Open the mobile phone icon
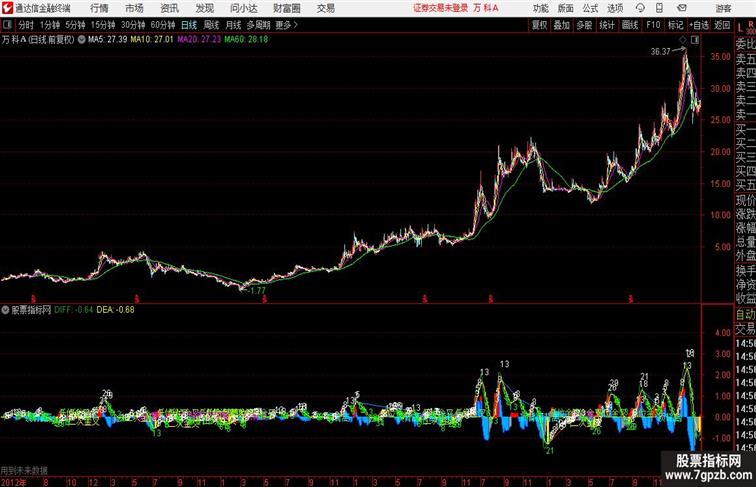 tap(660, 8)
